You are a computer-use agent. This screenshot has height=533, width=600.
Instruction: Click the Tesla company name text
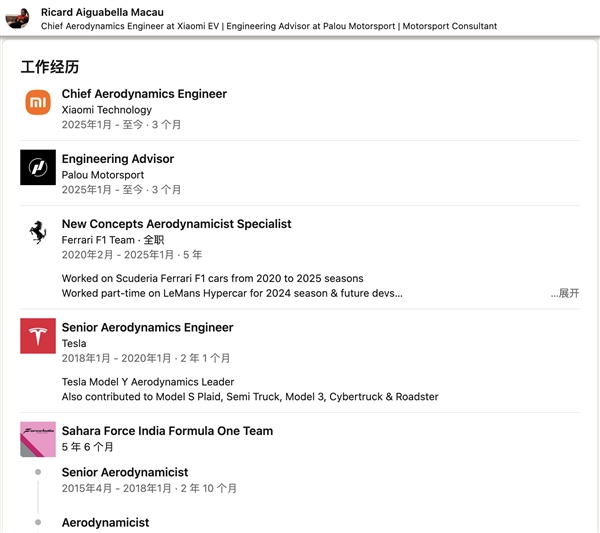pos(74,343)
